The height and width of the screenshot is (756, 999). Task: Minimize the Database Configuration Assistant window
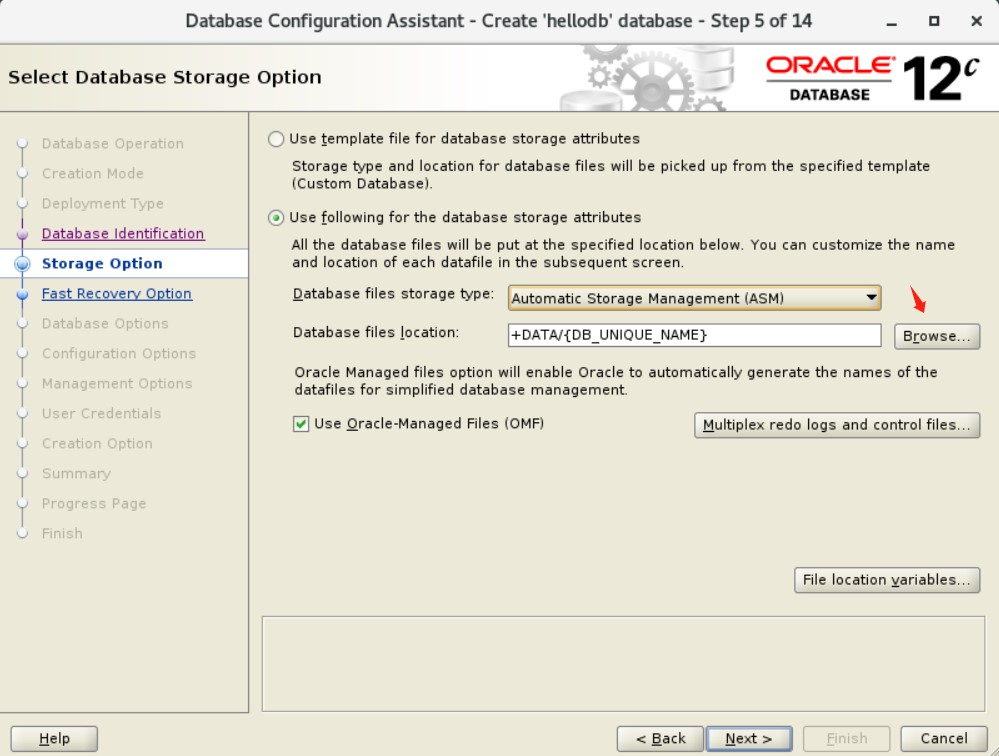click(892, 22)
